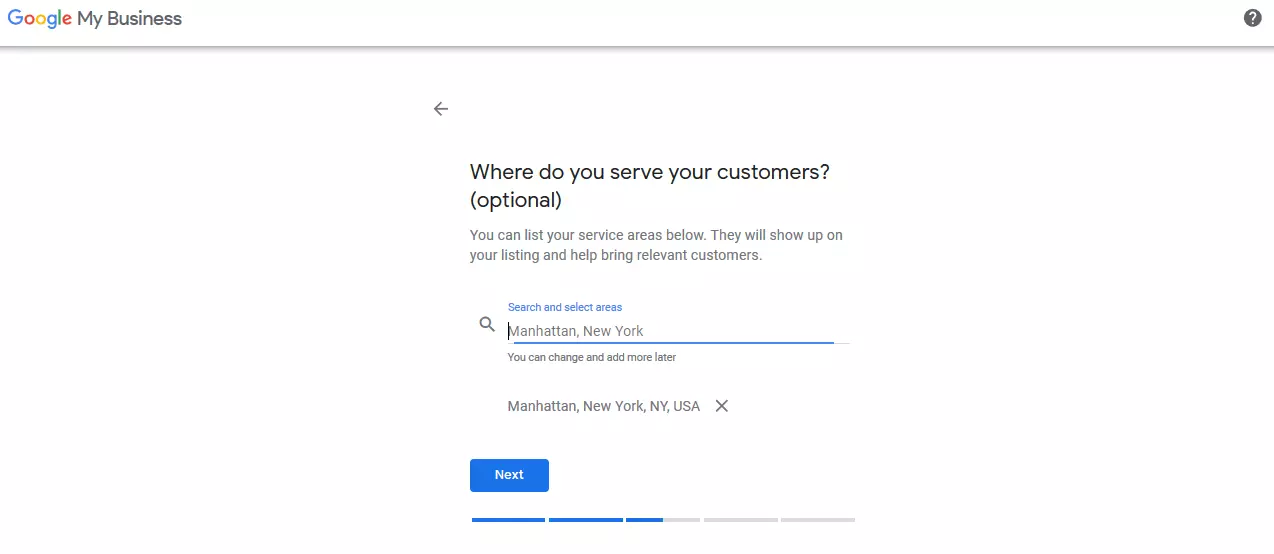The image size is (1274, 554).
Task: Click the "Search and select areas" field label
Action: coord(565,307)
